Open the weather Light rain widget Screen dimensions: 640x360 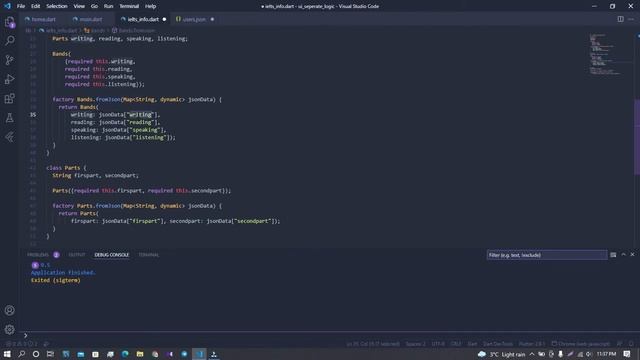(502, 354)
